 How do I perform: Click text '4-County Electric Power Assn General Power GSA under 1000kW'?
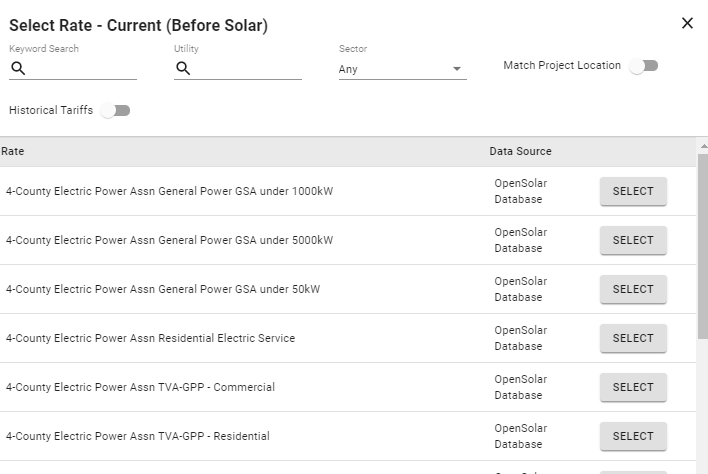pos(169,191)
